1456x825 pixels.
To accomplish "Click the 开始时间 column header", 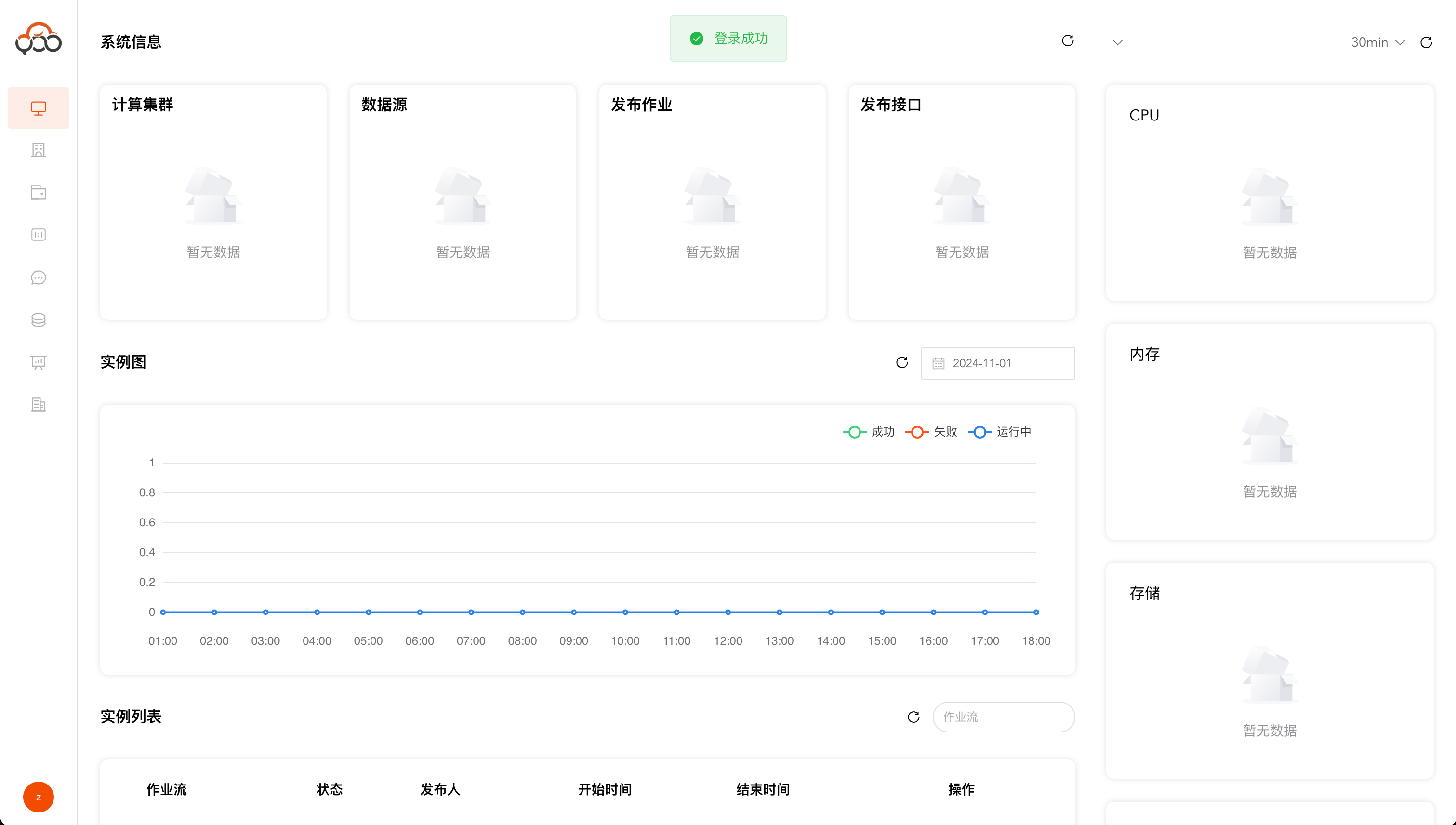I will [x=605, y=789].
